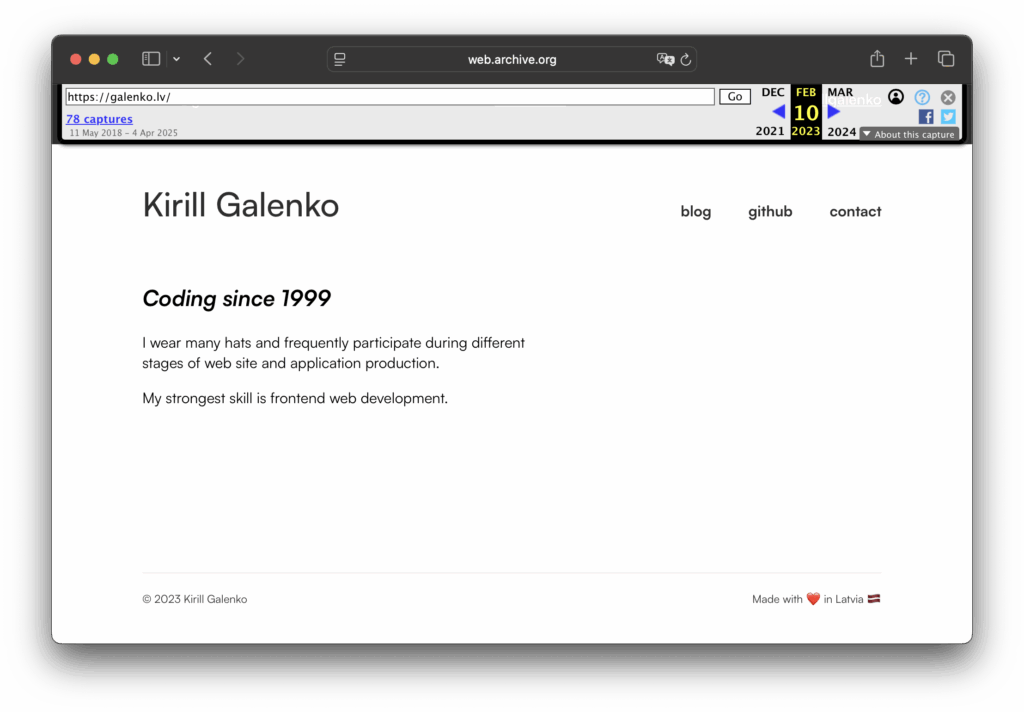
Task: Click the Wayback URL input field
Action: (389, 97)
